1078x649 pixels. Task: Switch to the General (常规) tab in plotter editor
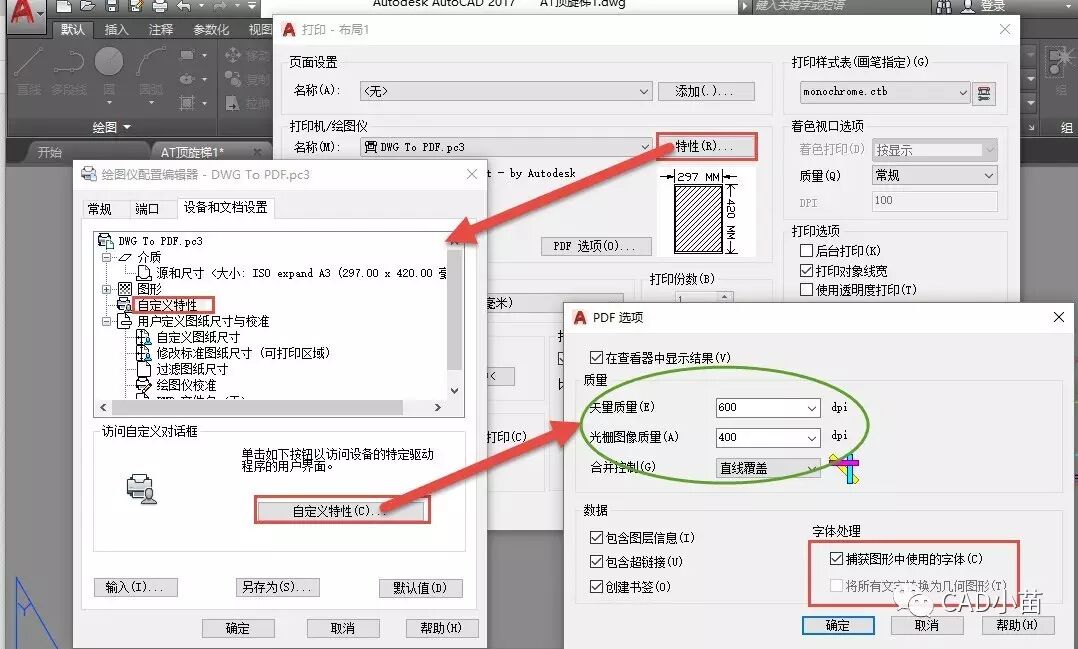pyautogui.click(x=100, y=209)
